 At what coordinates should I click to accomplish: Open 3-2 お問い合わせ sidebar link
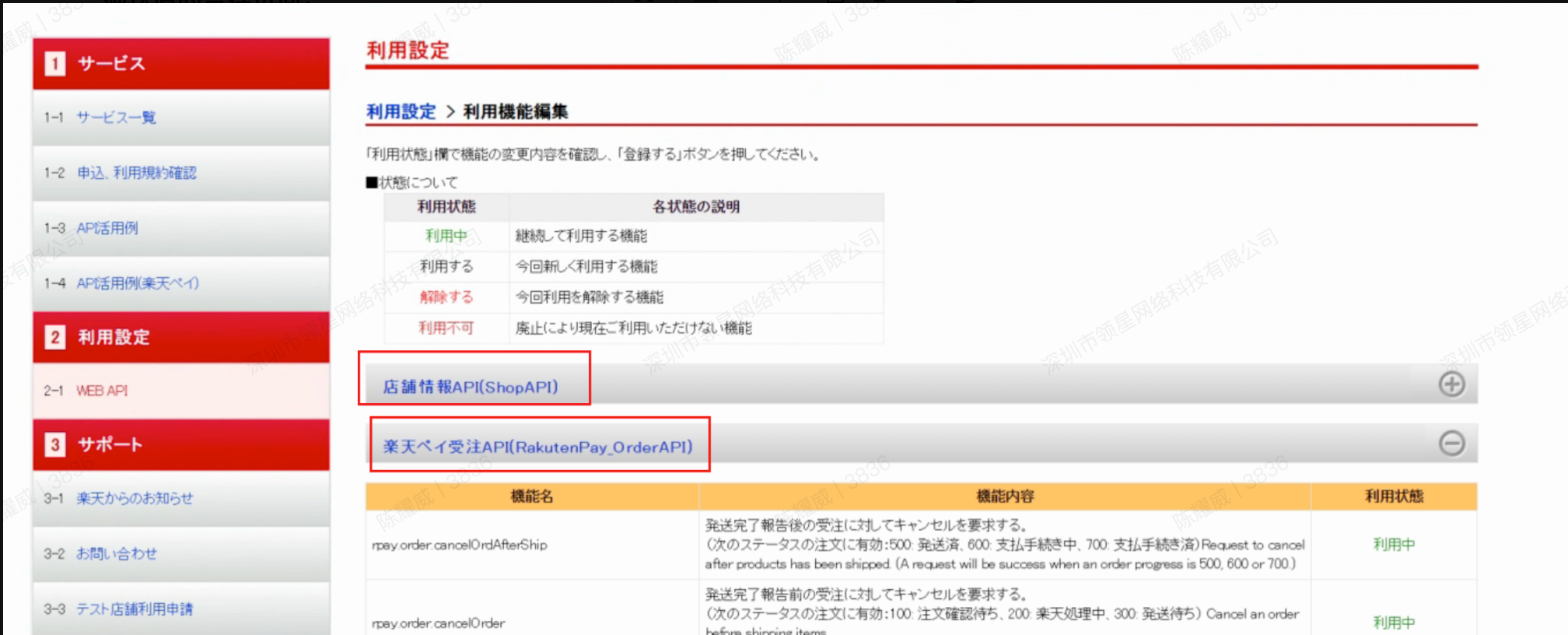click(x=117, y=553)
